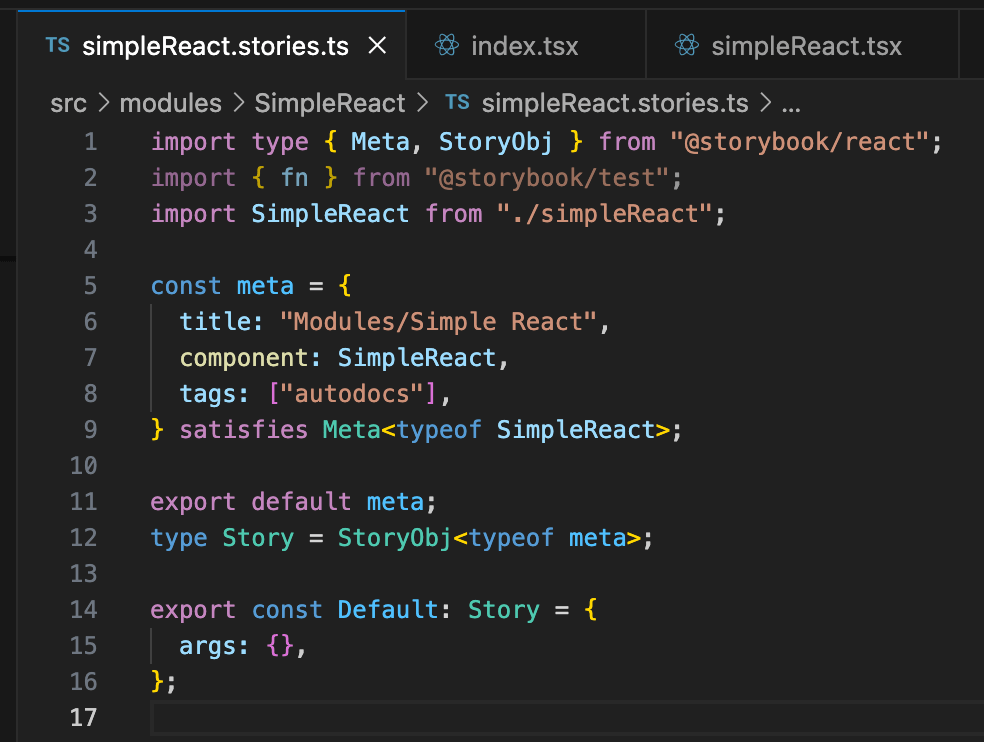984x742 pixels.
Task: Open the "src" breadcrumb folder
Action: (x=68, y=103)
